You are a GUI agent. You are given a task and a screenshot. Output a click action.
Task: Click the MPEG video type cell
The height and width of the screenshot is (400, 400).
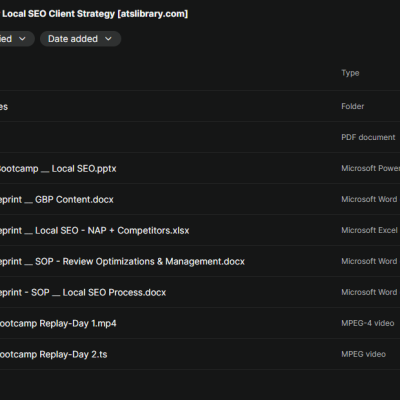[363, 354]
